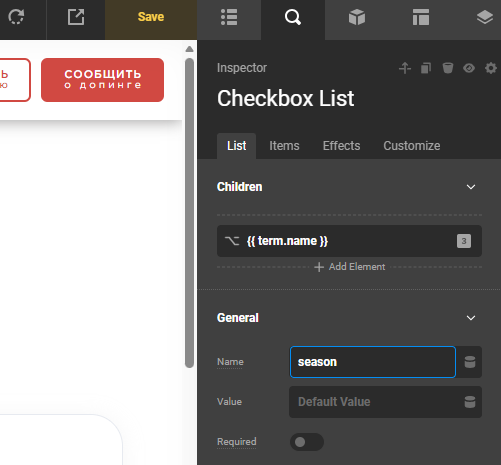Collapse the Children section

471,187
